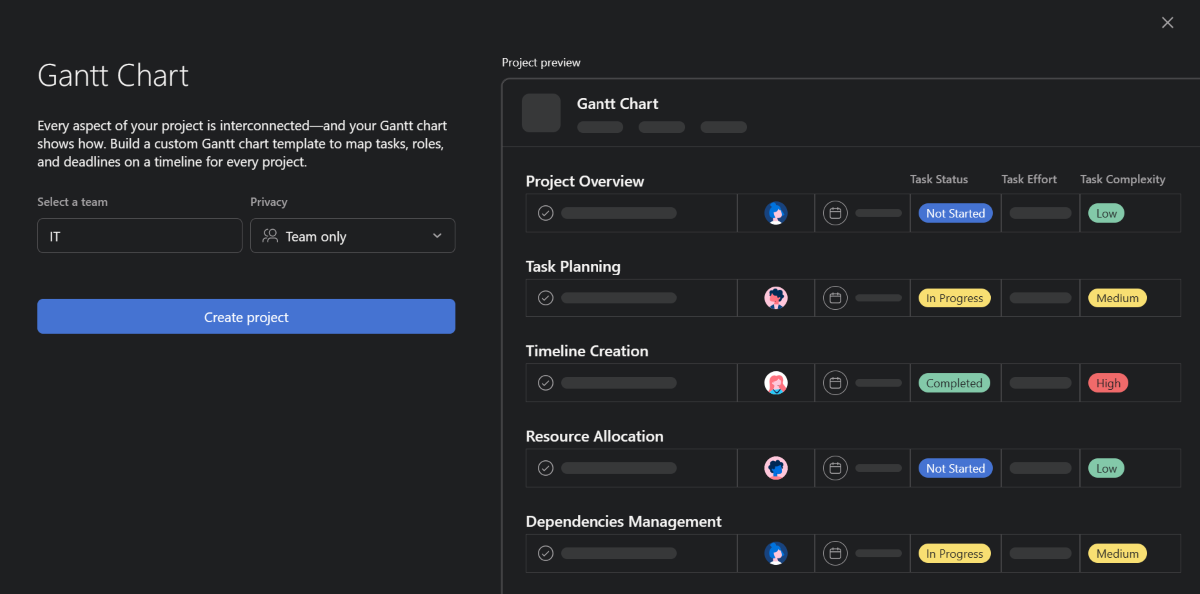Image resolution: width=1200 pixels, height=594 pixels.
Task: Click the assignee avatar in Dependencies Management row
Action: 775,553
